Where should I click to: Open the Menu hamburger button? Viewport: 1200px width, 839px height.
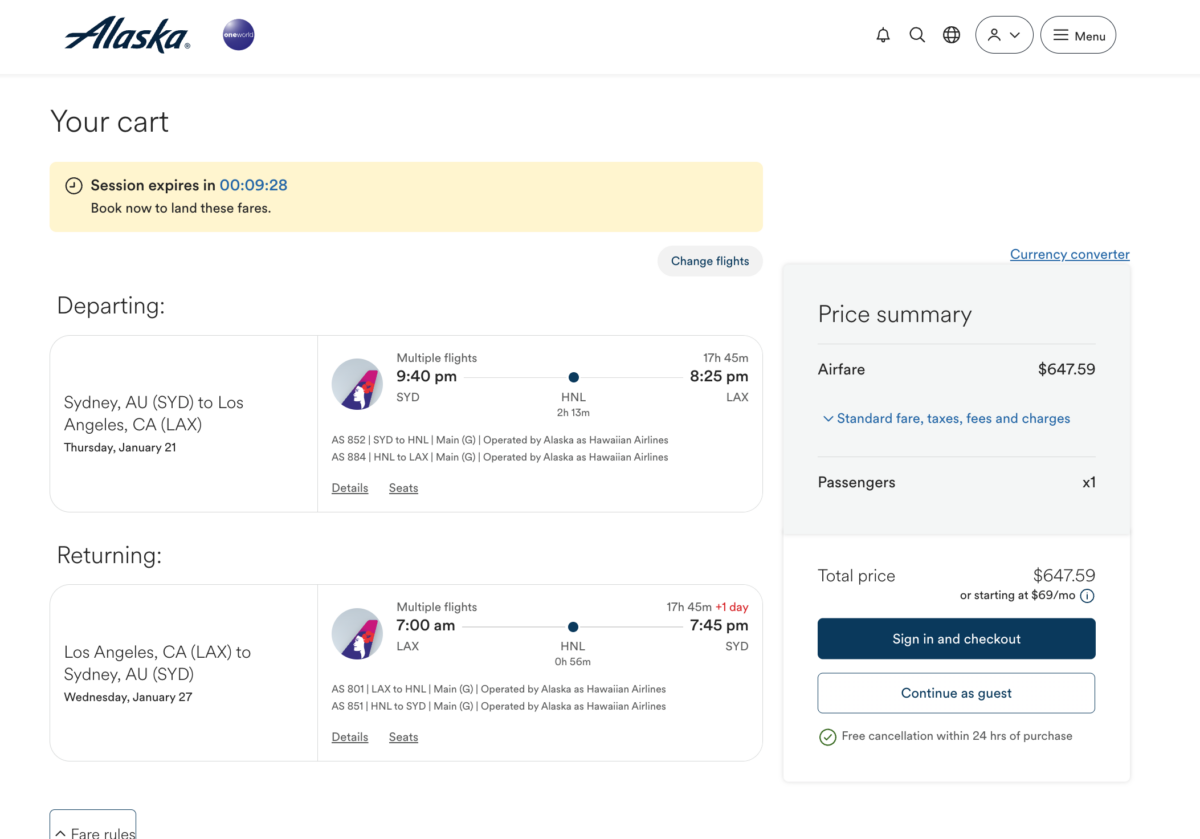click(x=1078, y=35)
